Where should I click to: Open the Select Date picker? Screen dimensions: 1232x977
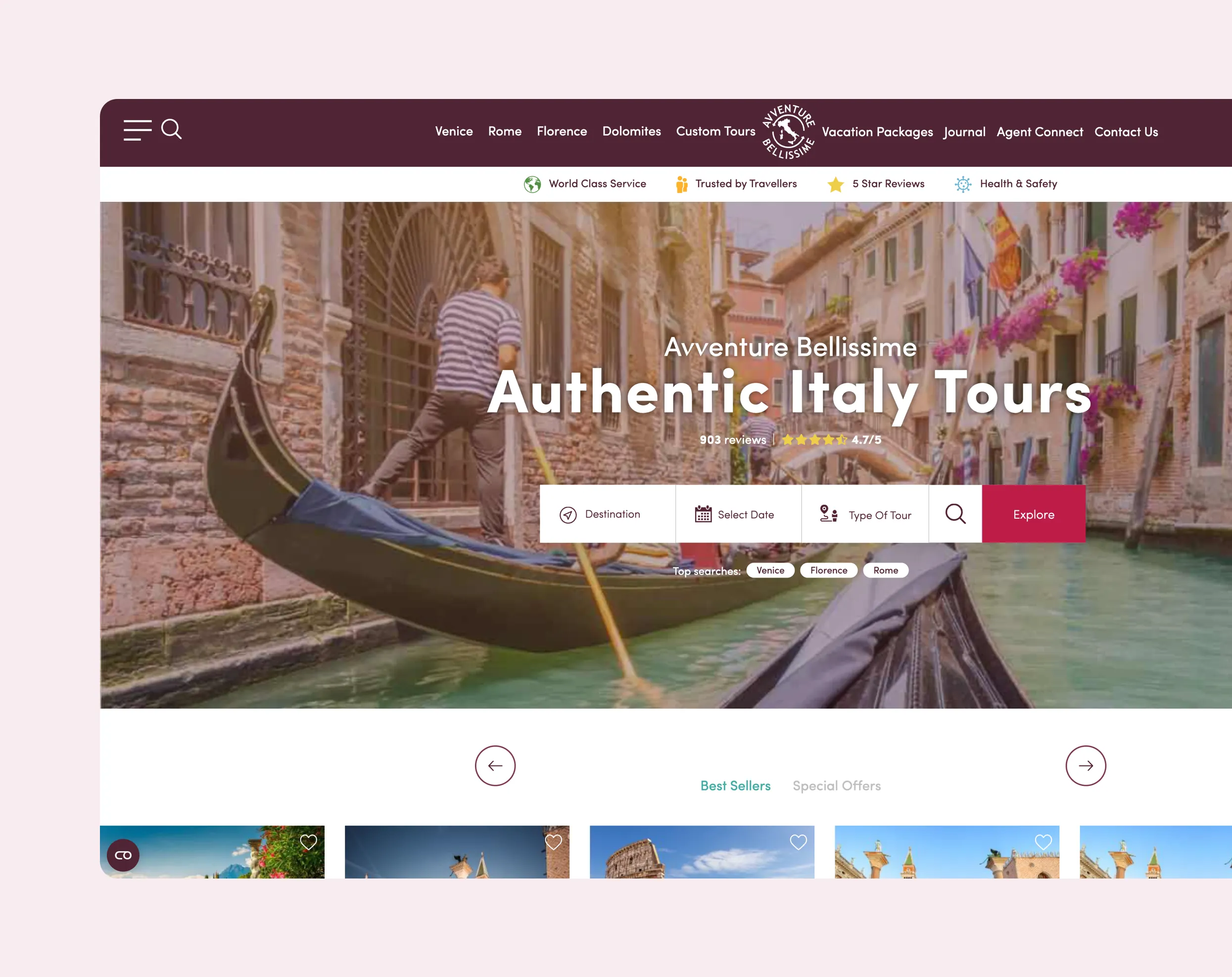739,514
